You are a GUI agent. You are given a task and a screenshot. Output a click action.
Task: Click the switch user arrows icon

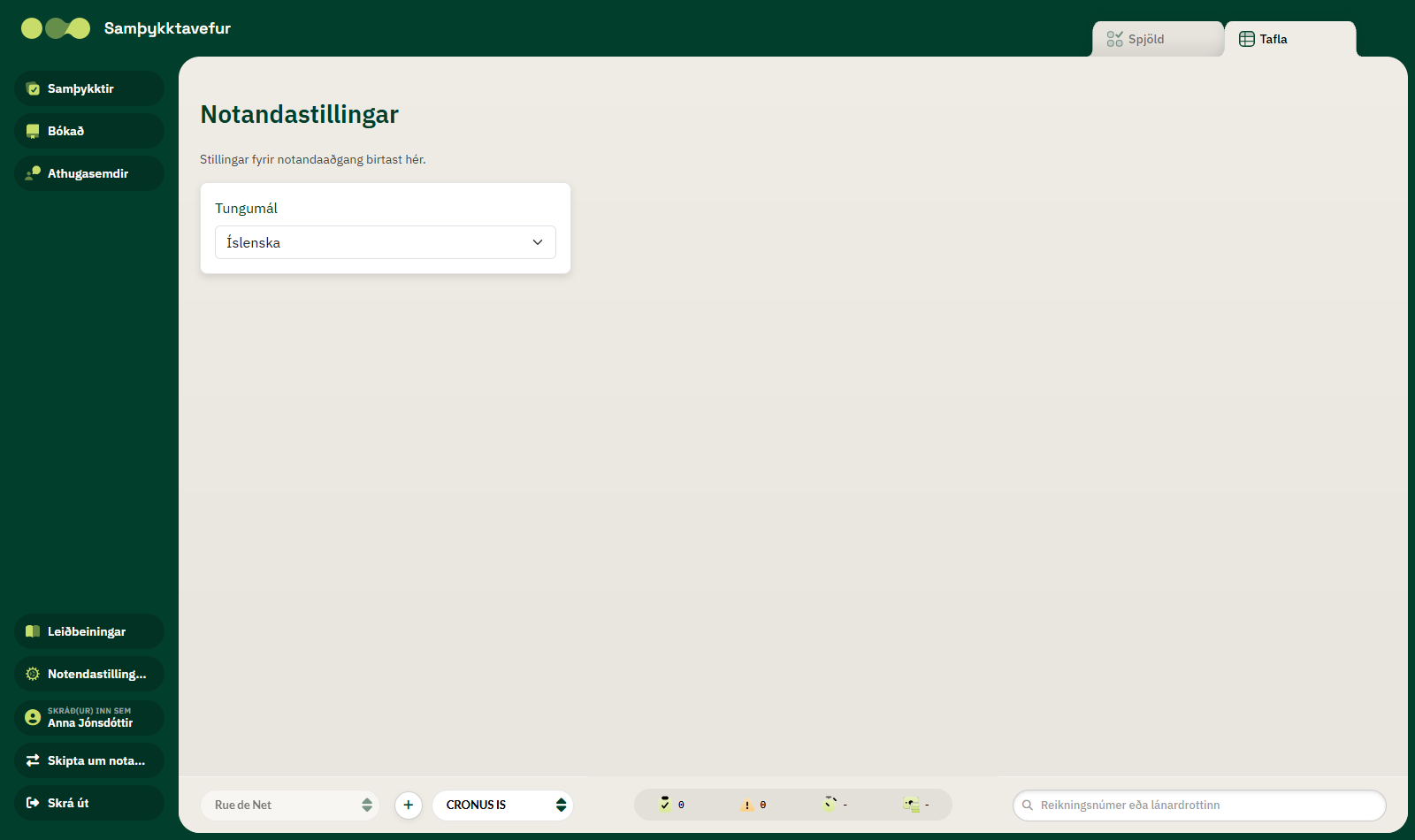click(33, 760)
